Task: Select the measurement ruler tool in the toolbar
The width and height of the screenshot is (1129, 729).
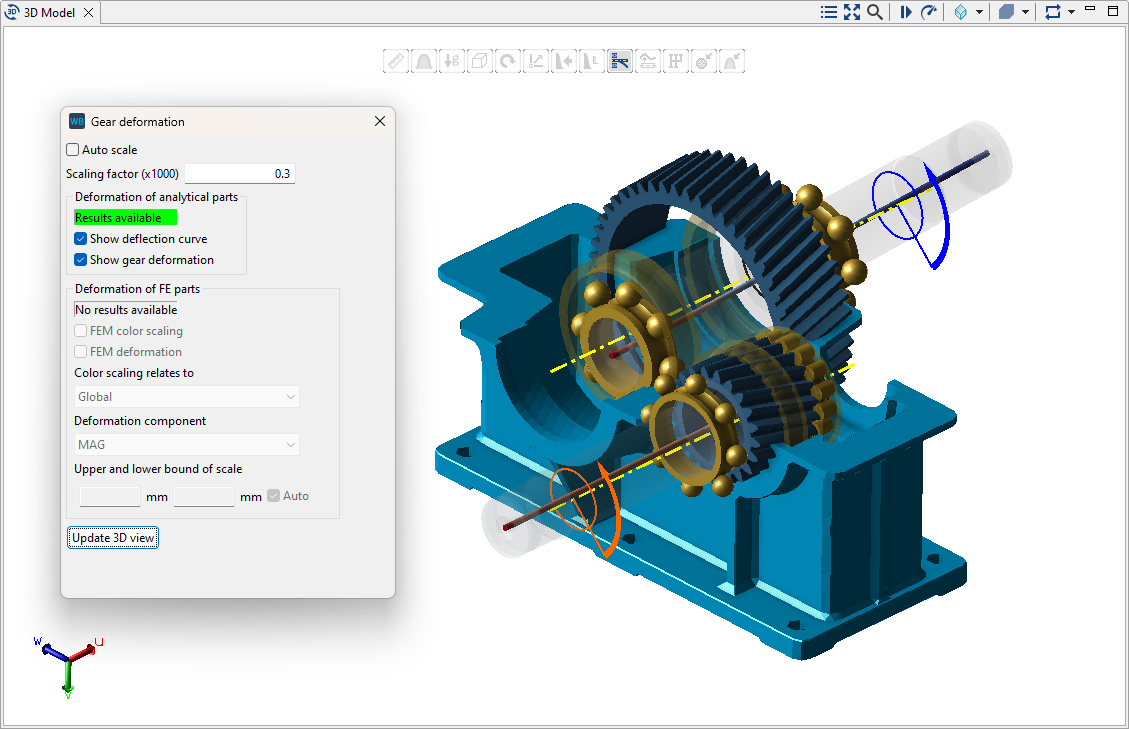Action: (395, 60)
